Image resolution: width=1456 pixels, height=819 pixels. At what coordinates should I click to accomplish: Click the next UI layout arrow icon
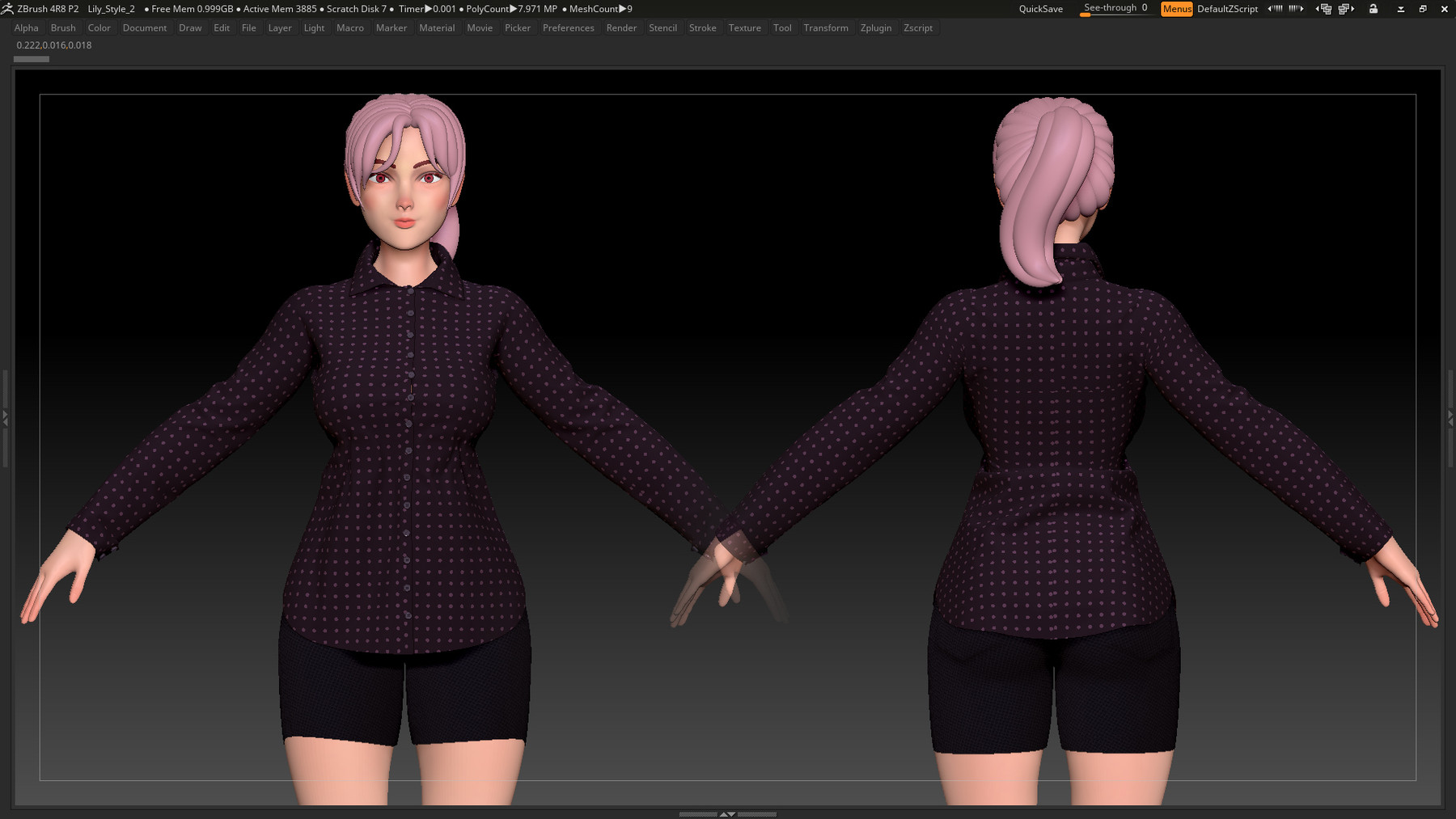[1346, 9]
